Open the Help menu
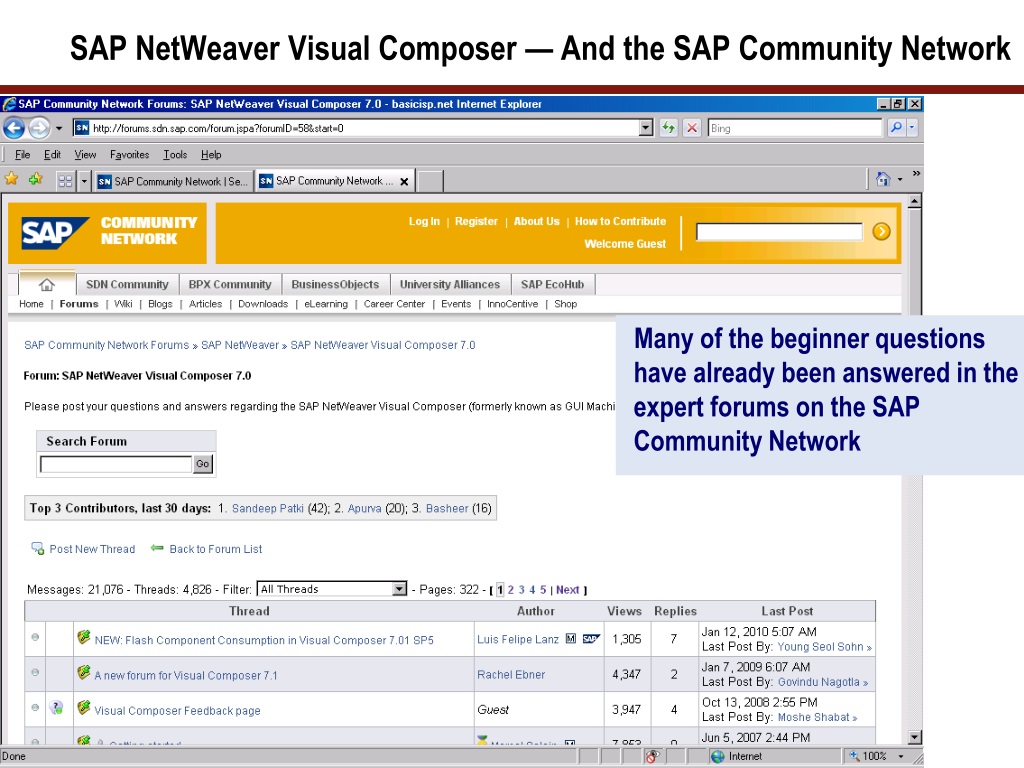 211,155
